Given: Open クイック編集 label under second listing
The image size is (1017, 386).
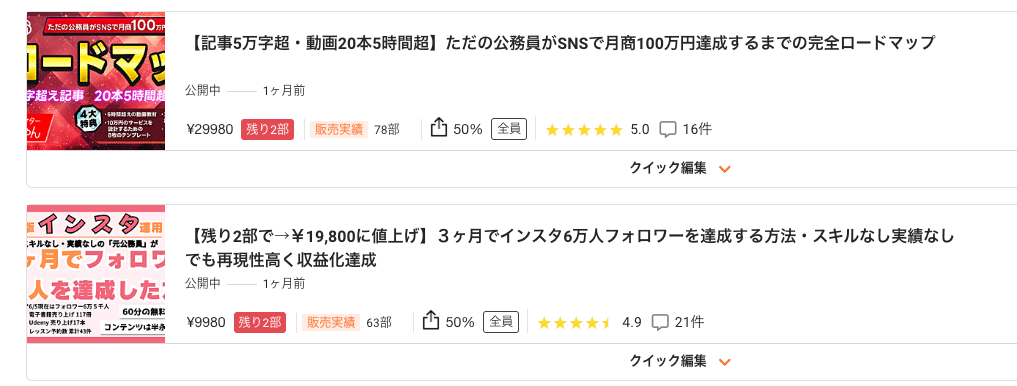Looking at the screenshot, I should coord(668,361).
